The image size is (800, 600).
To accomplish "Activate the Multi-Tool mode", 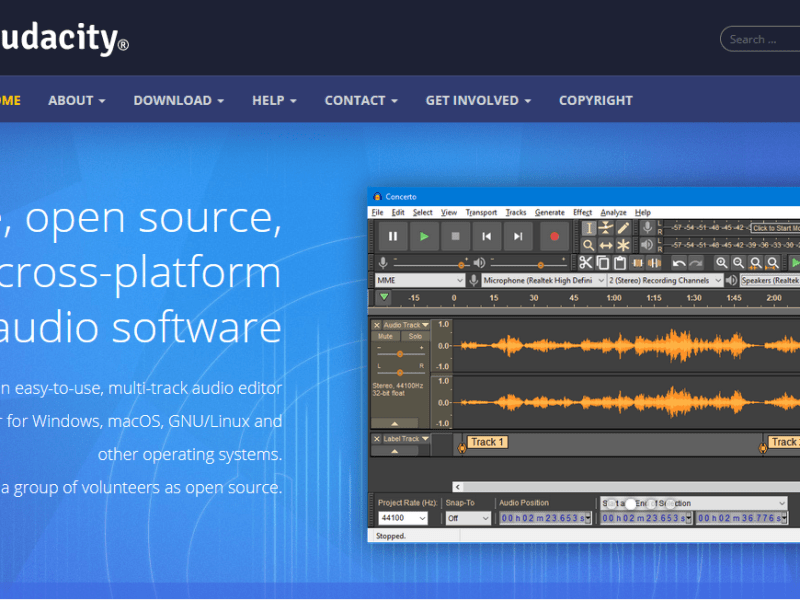I will pos(624,245).
